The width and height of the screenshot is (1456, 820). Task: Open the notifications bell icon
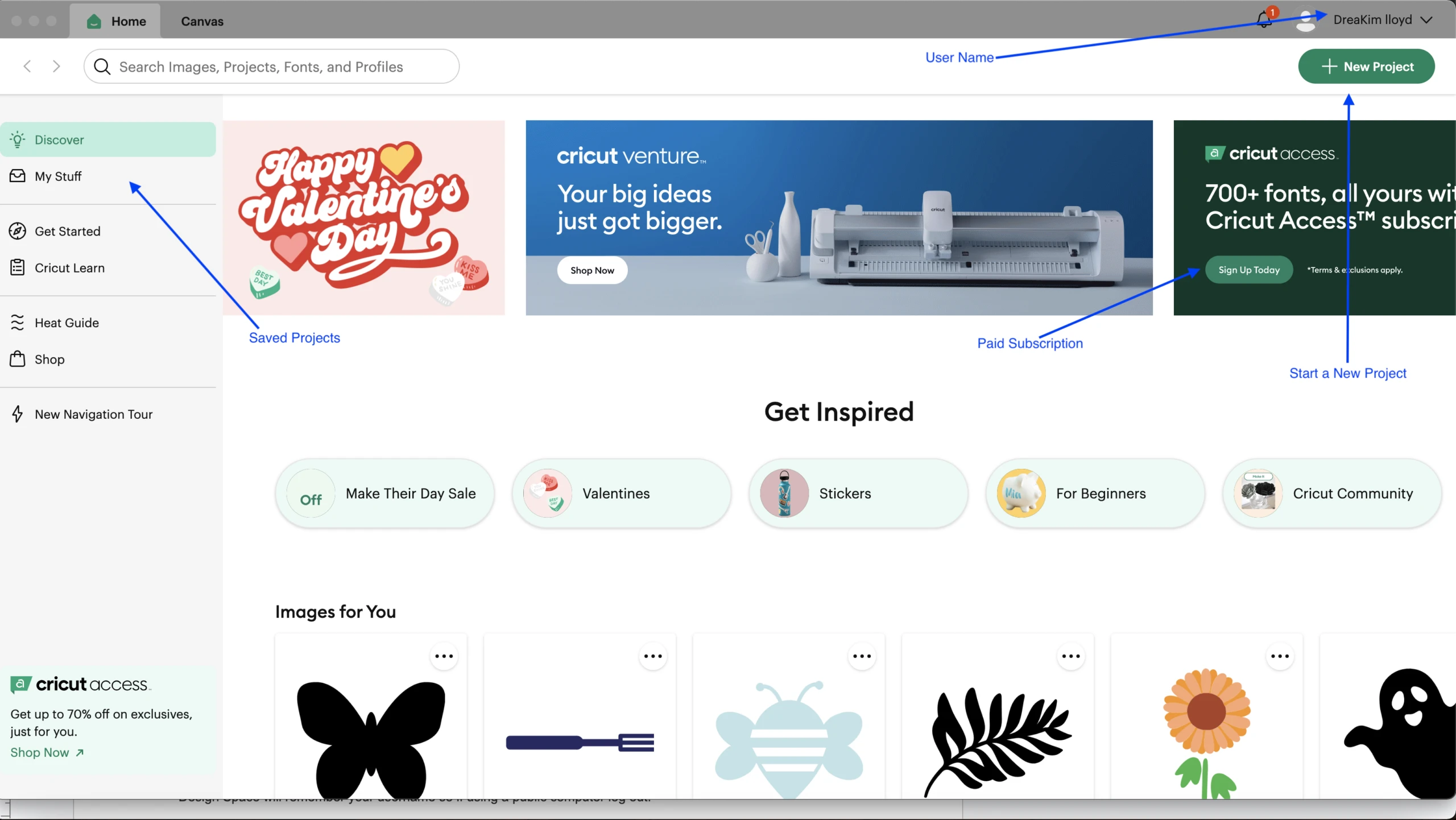[x=1263, y=20]
